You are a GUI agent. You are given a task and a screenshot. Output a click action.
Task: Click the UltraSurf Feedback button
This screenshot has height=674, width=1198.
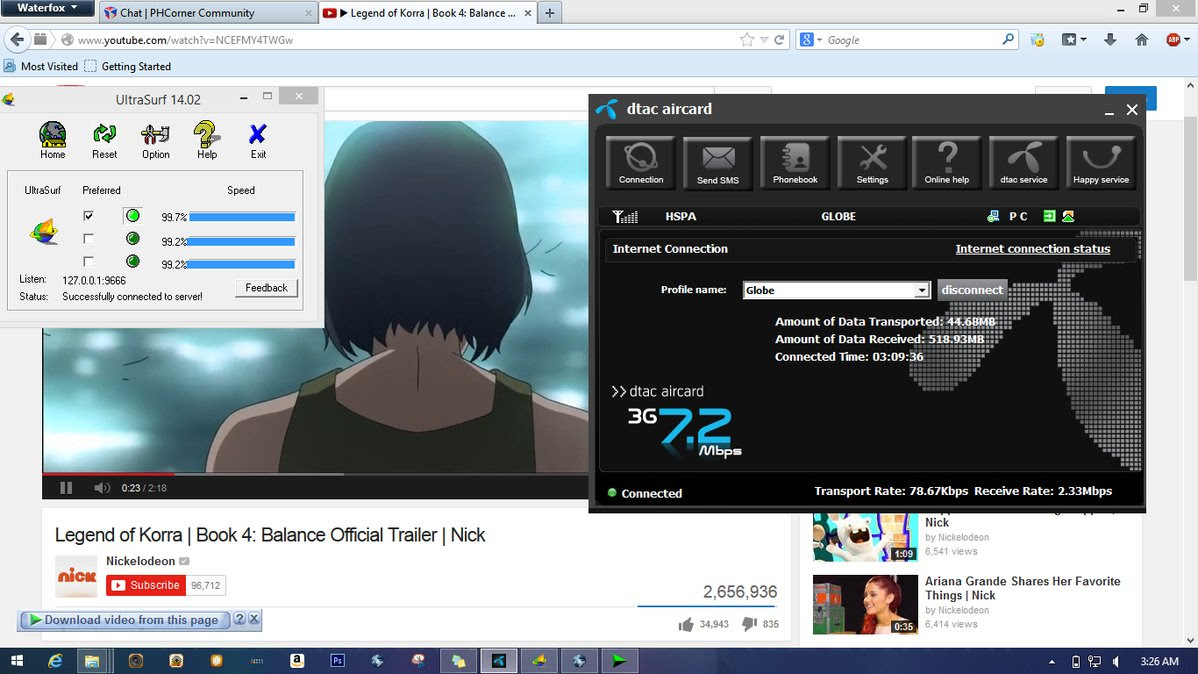click(x=266, y=288)
